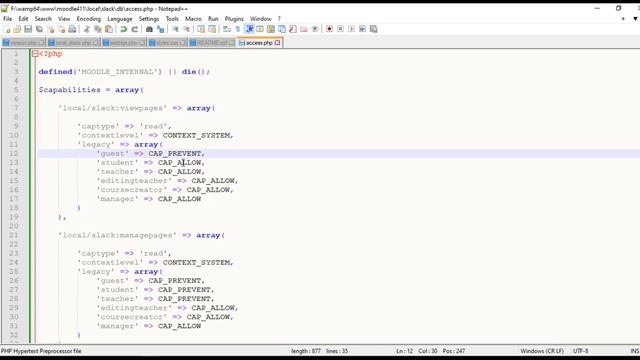The width and height of the screenshot is (640, 360).
Task: Open the Search menu
Action: (x=43, y=19)
